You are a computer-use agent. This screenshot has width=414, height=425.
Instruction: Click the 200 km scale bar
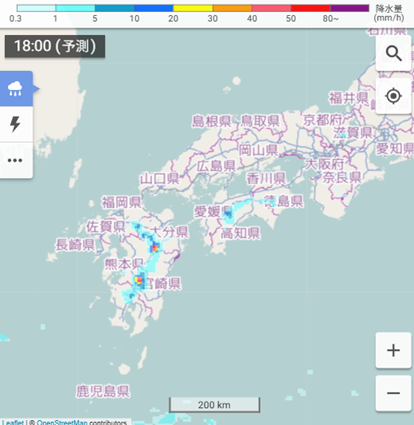coord(214,405)
